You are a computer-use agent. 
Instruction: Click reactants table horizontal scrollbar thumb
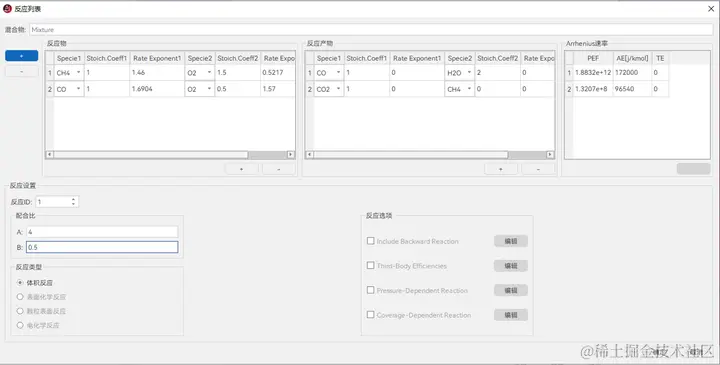click(151, 155)
